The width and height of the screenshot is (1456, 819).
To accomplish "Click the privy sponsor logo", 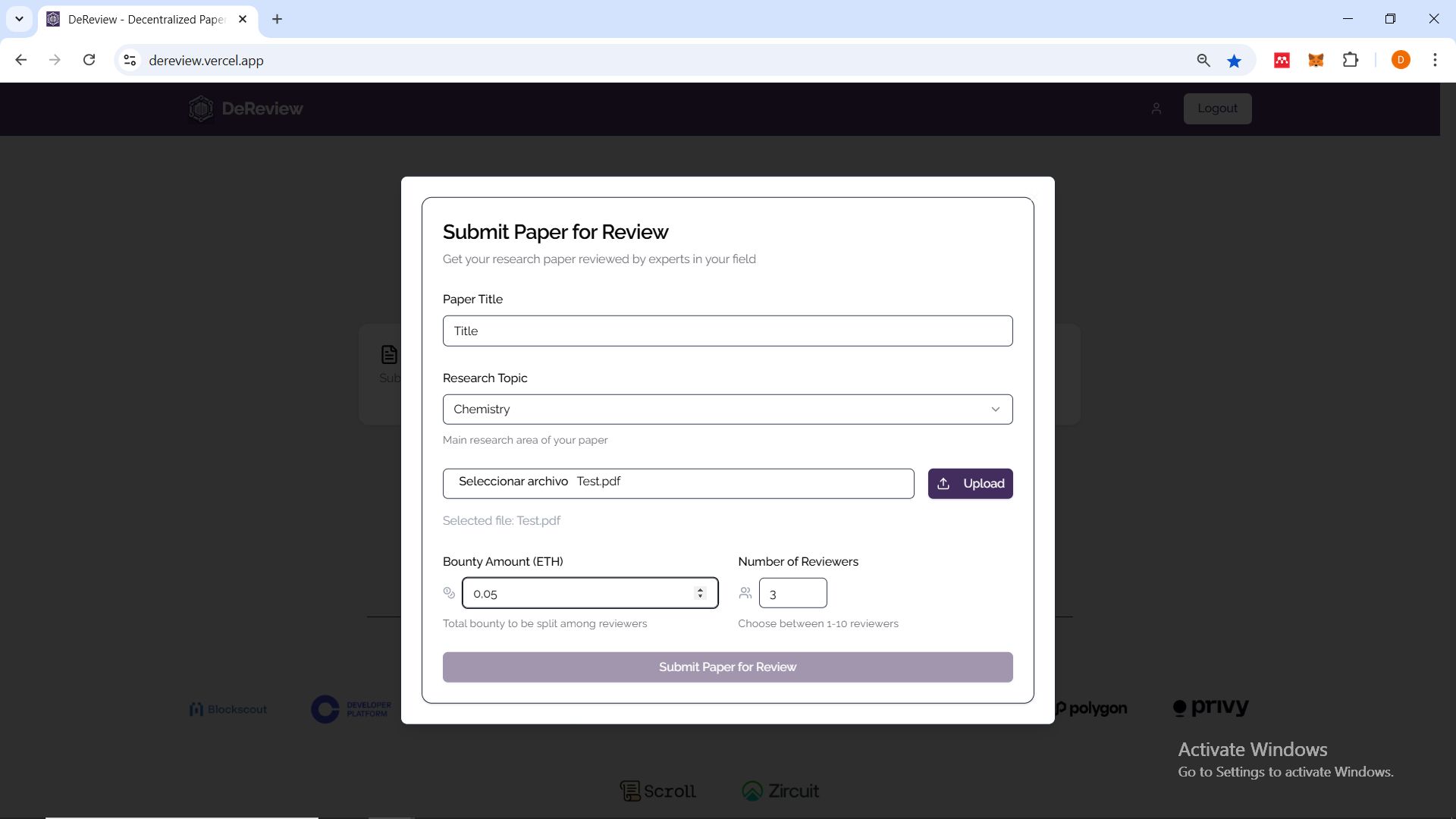I will coord(1211,707).
